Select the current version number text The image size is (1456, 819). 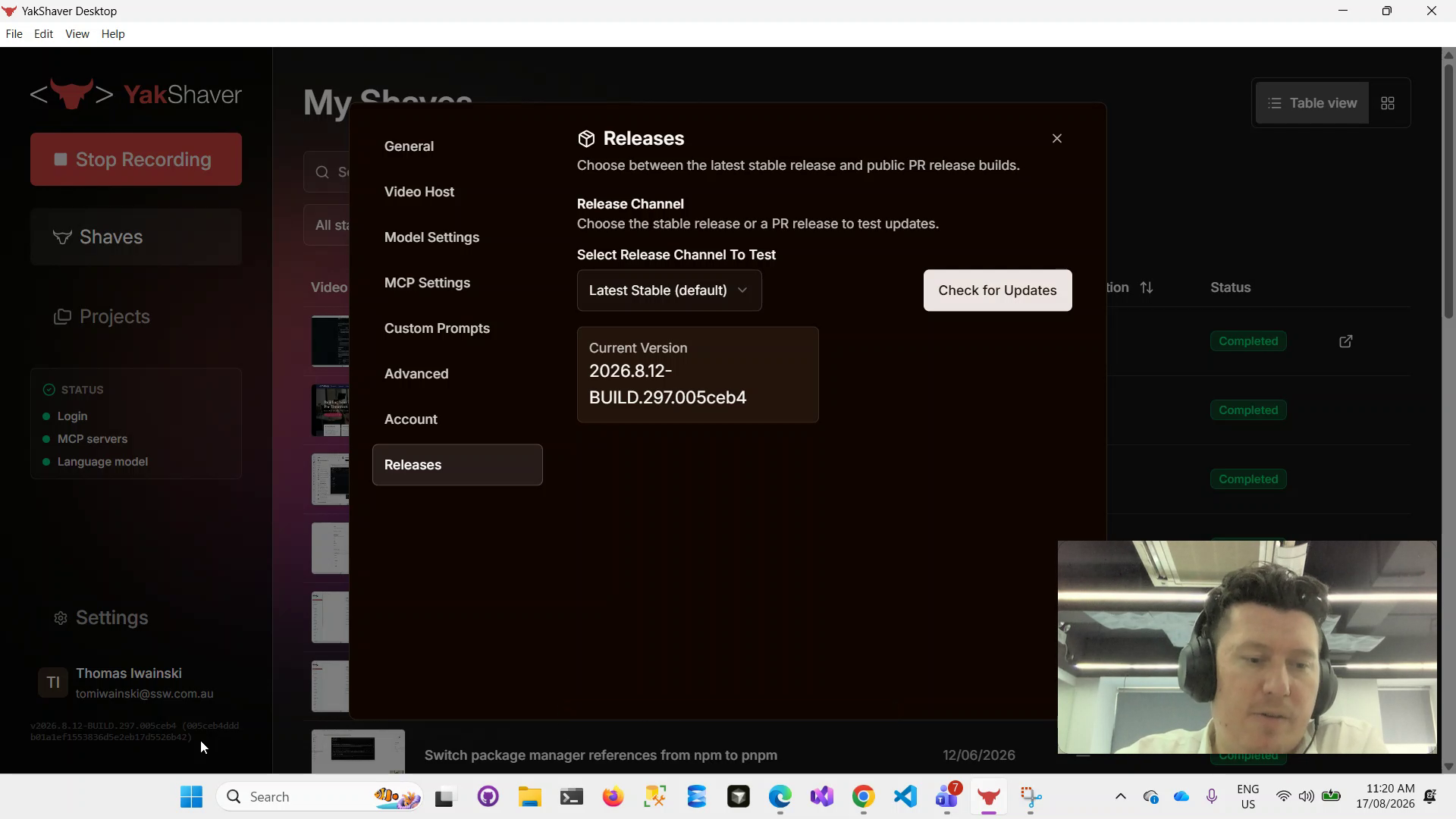click(x=667, y=384)
